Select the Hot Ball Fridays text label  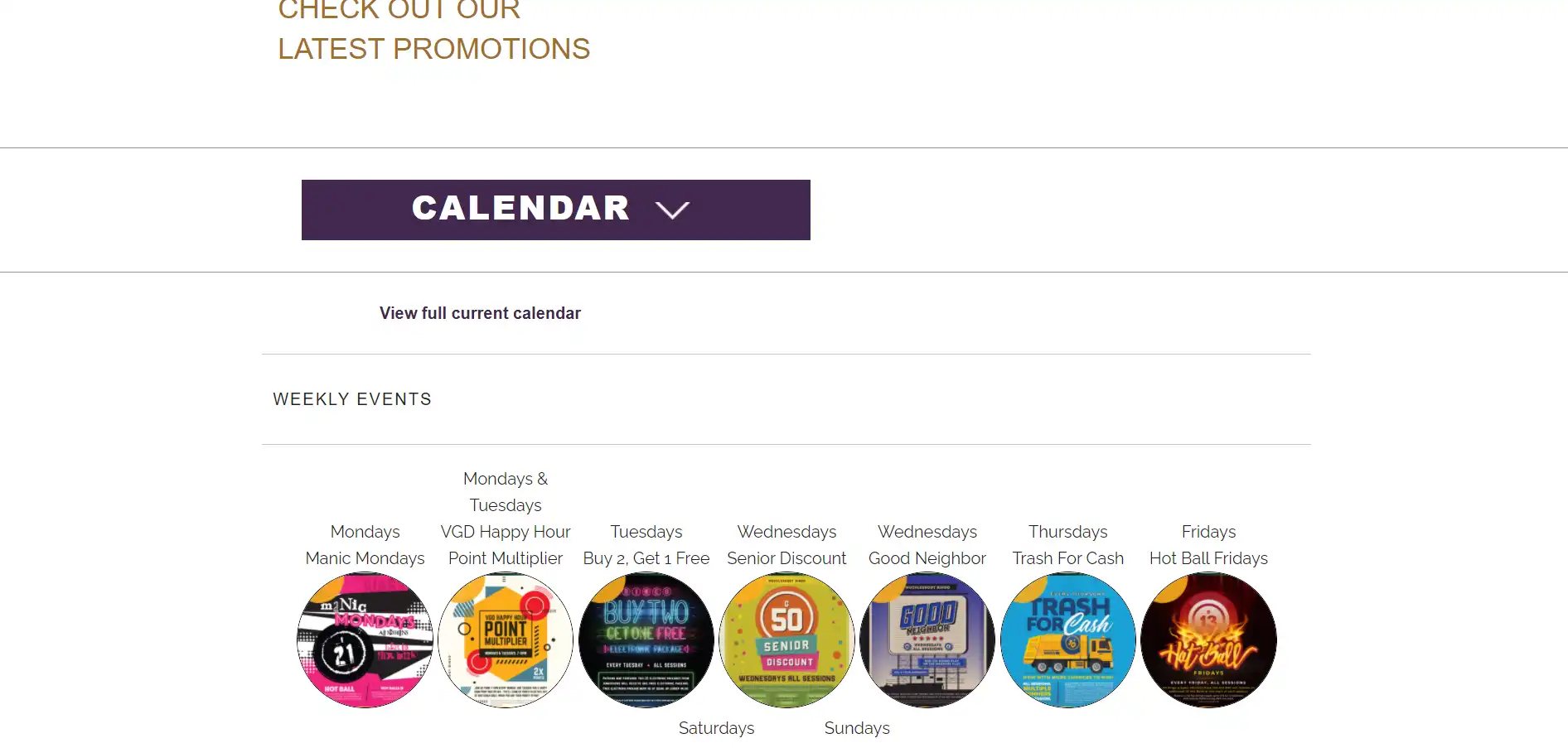click(1208, 558)
